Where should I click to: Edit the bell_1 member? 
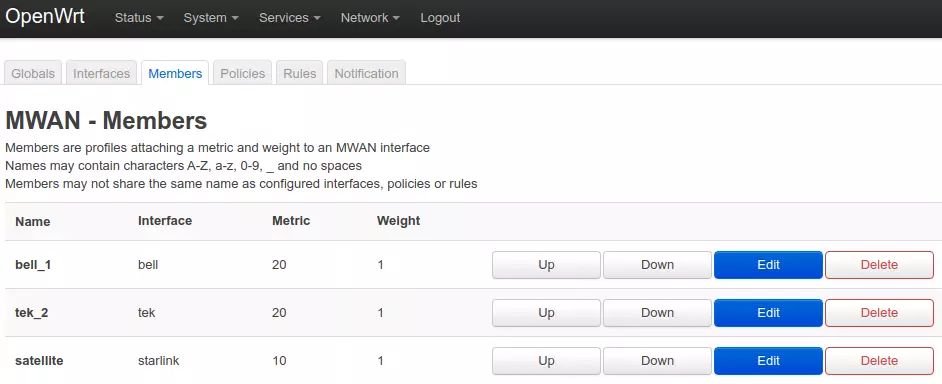click(x=768, y=265)
